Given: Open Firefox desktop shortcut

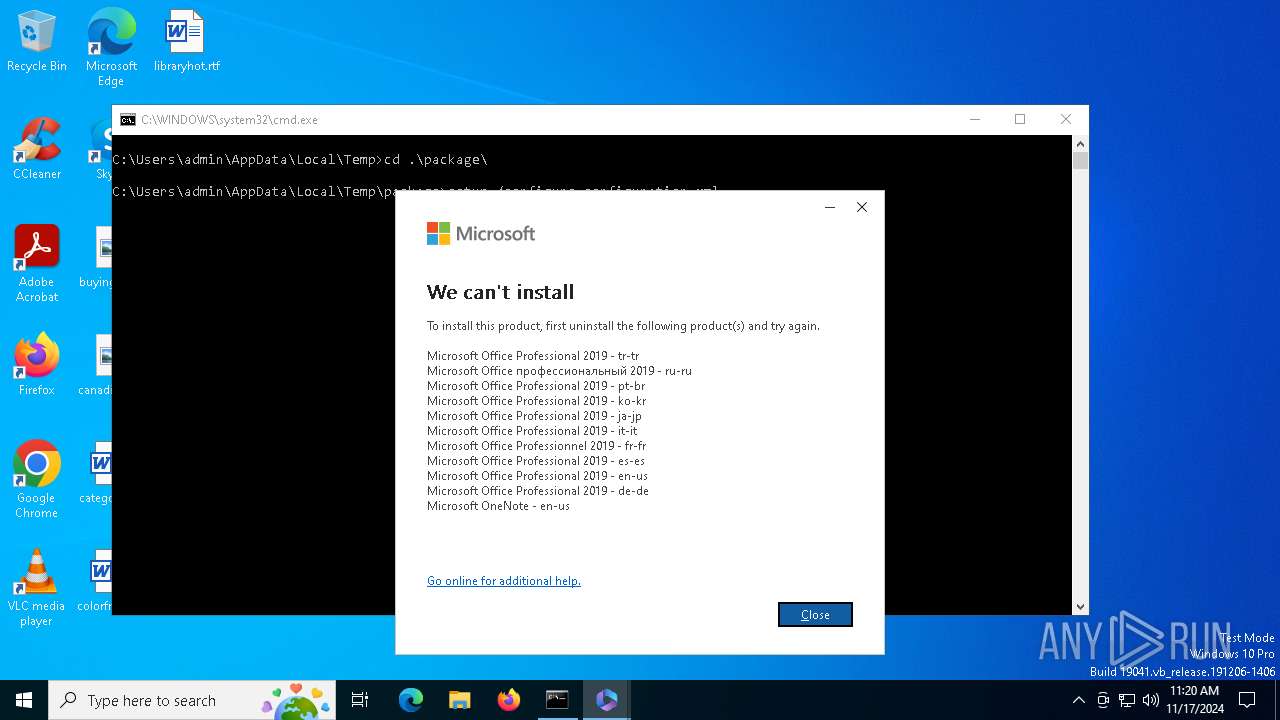Looking at the screenshot, I should (37, 365).
